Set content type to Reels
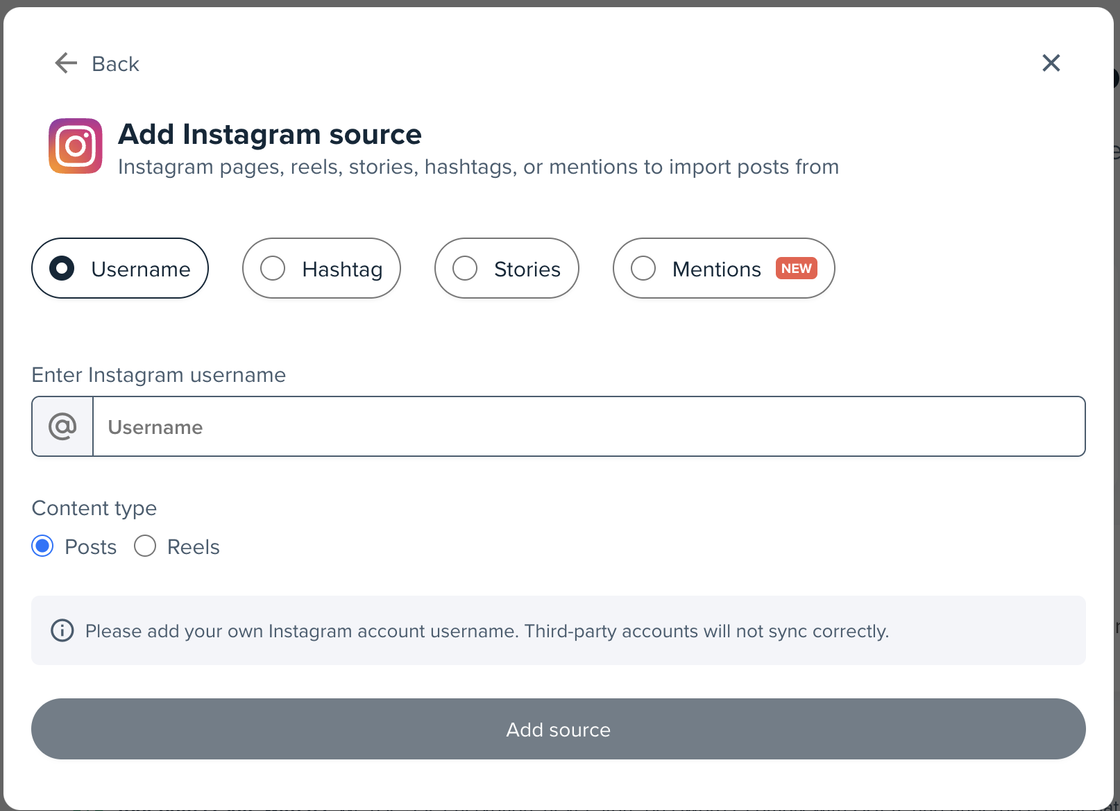This screenshot has width=1120, height=811. tap(145, 547)
